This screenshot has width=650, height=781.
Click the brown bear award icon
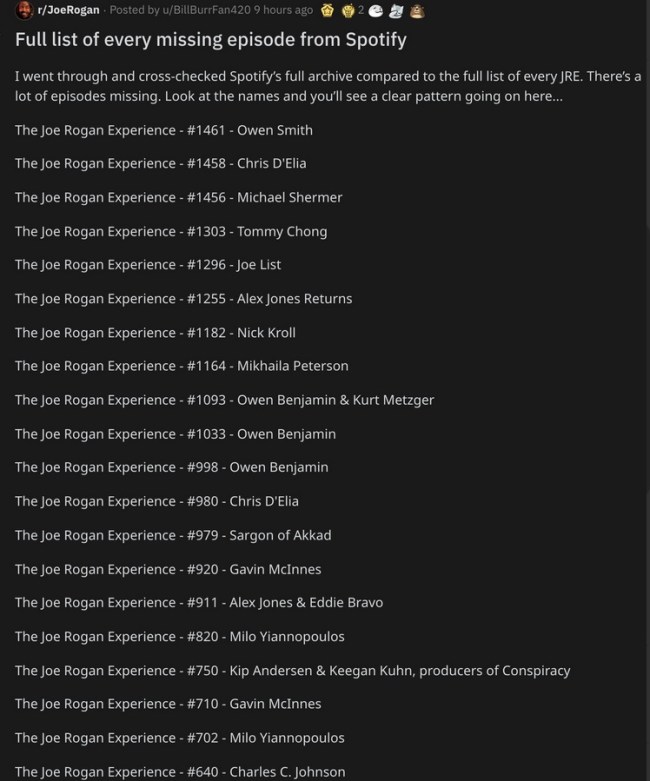(417, 10)
